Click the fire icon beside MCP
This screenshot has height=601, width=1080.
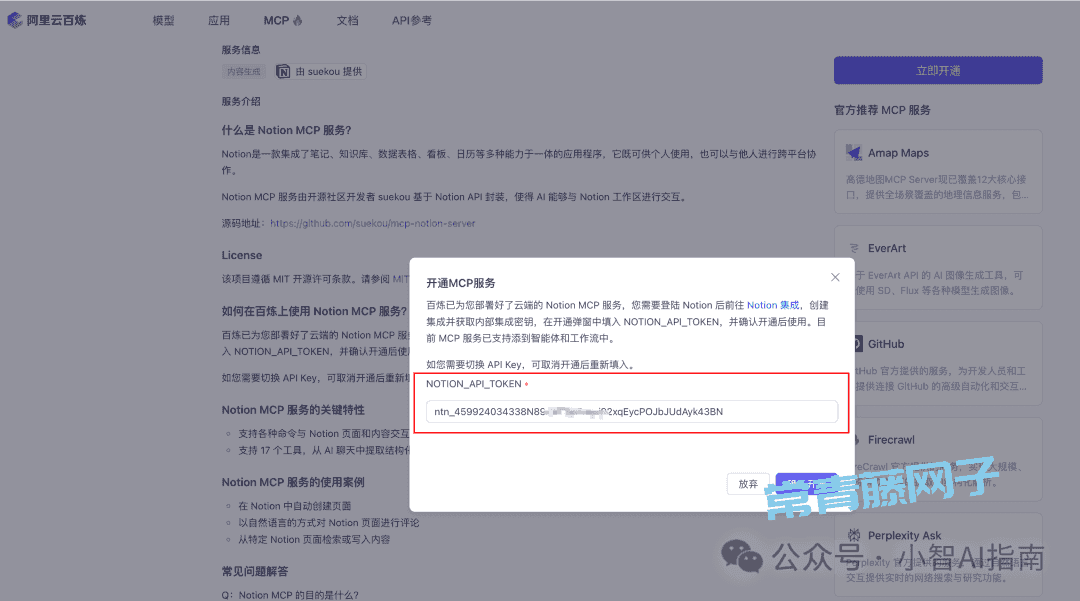[x=298, y=20]
